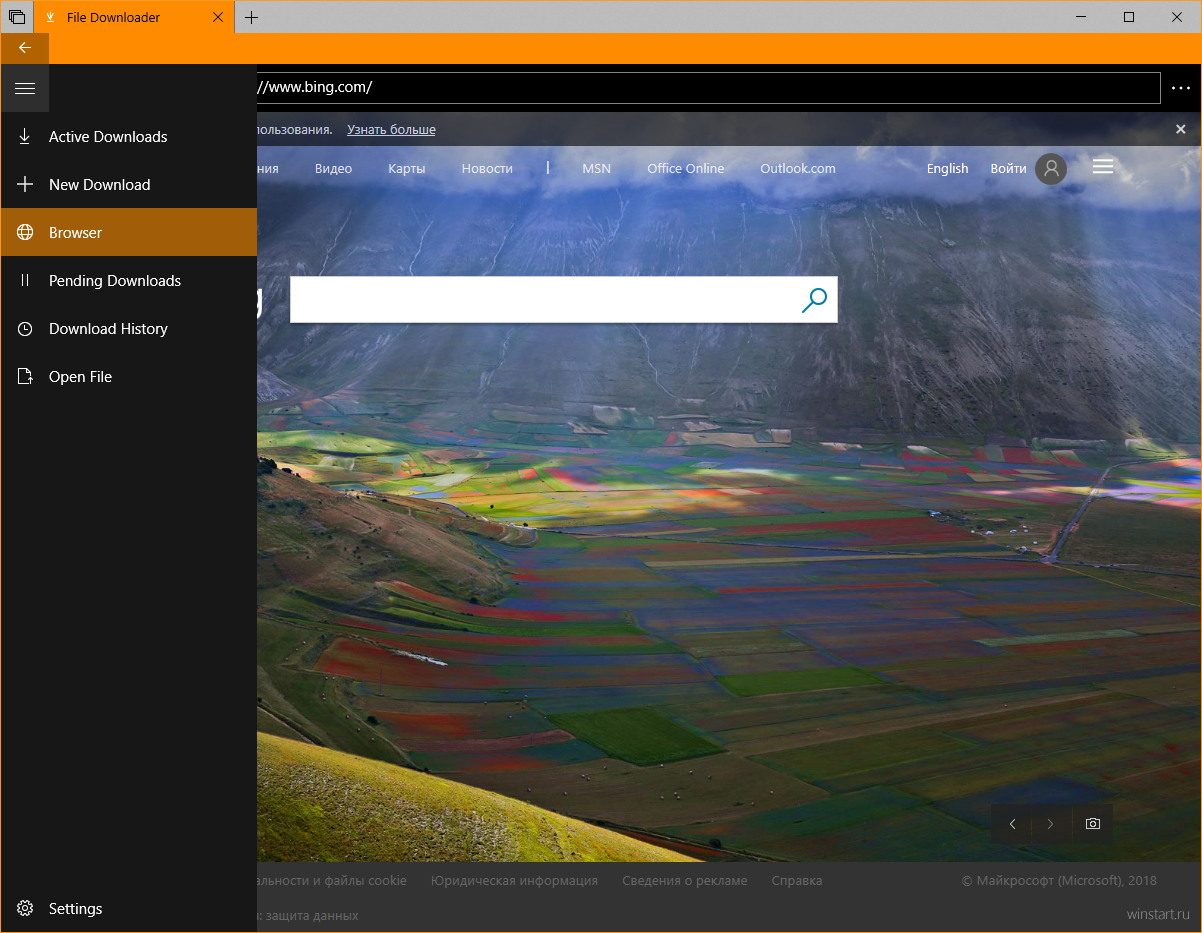Maximize the File Downloader window

(1128, 17)
